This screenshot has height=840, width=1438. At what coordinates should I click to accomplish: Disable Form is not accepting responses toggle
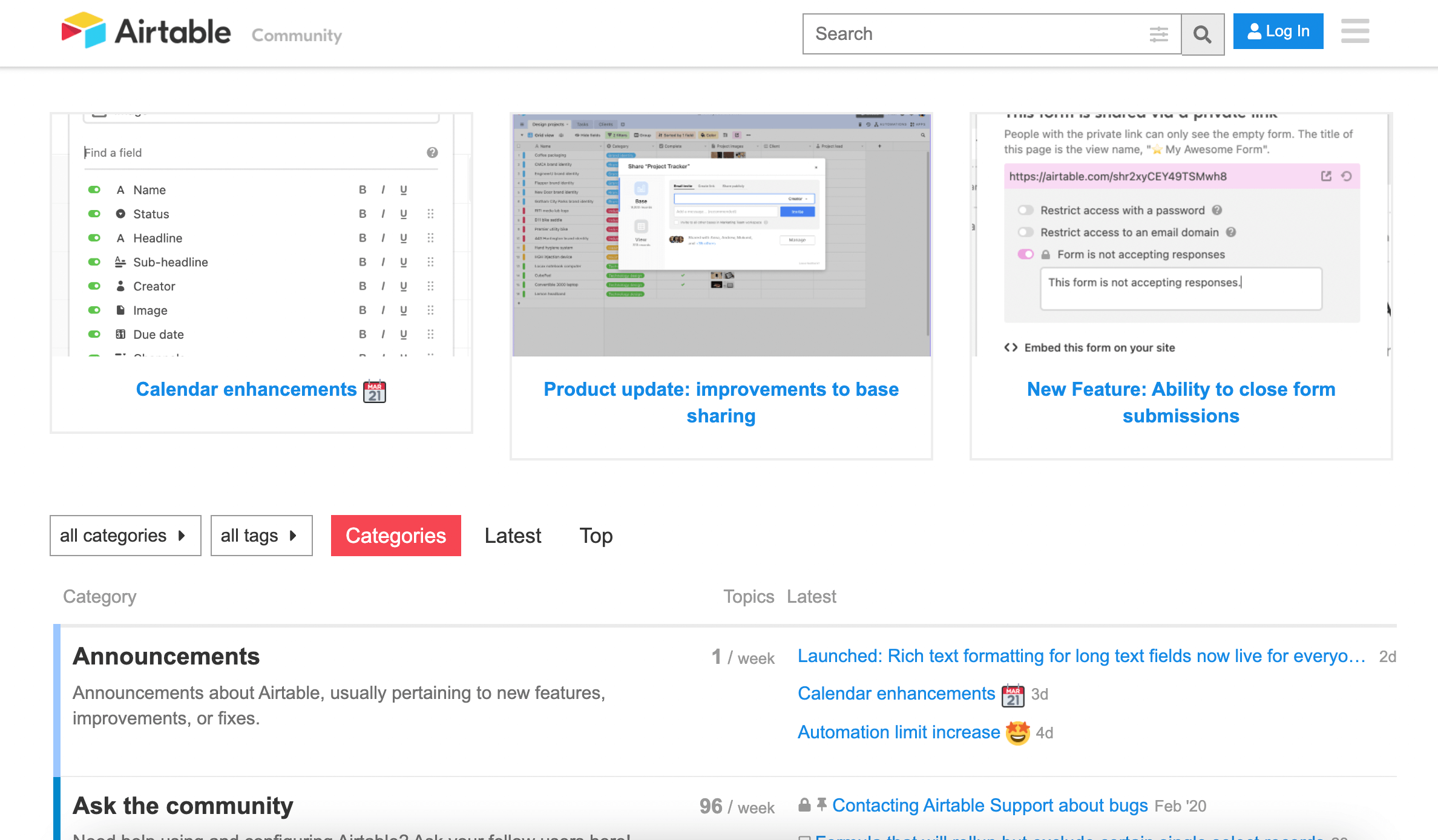tap(1025, 254)
